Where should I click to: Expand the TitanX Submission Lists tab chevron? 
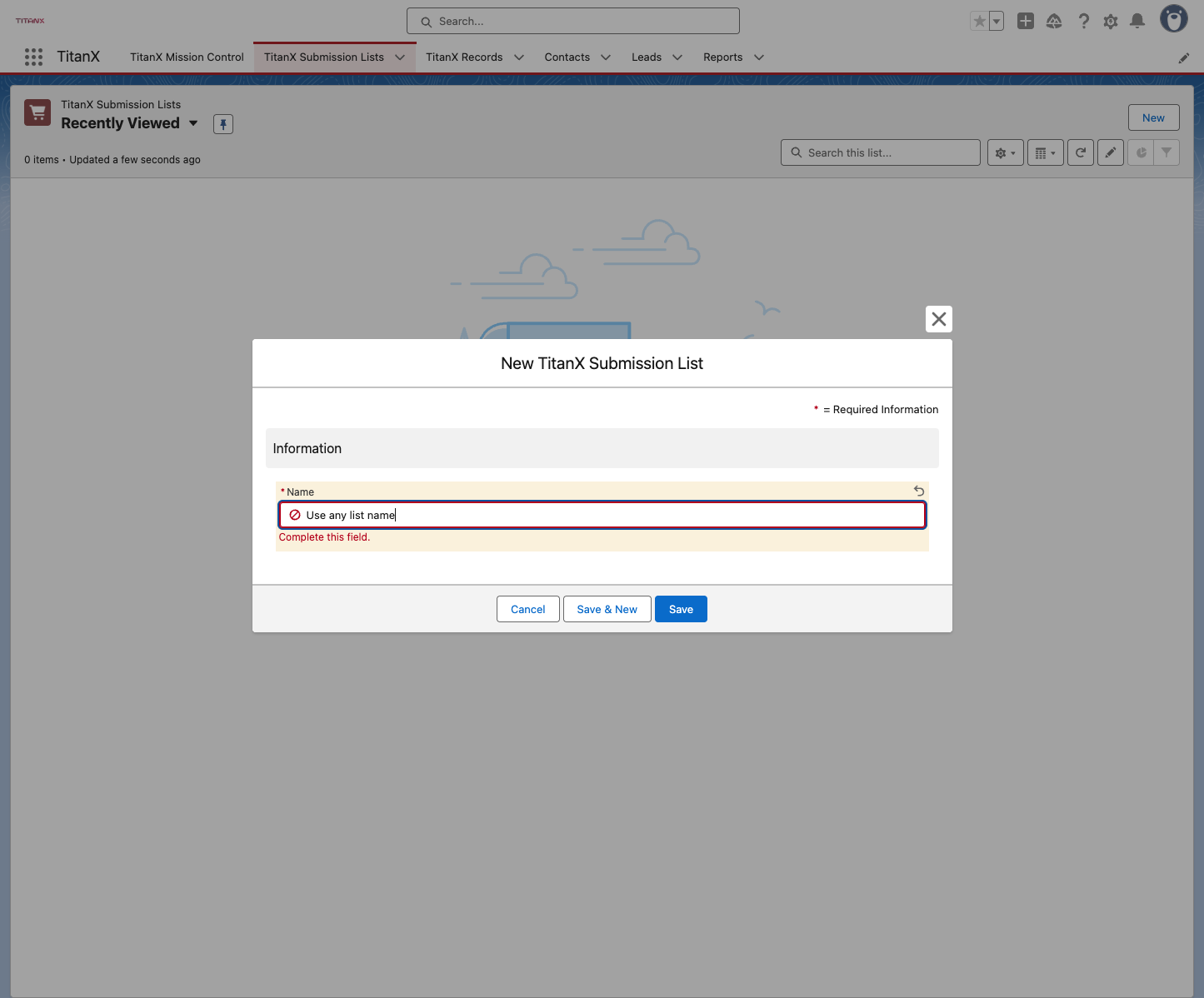tap(400, 57)
